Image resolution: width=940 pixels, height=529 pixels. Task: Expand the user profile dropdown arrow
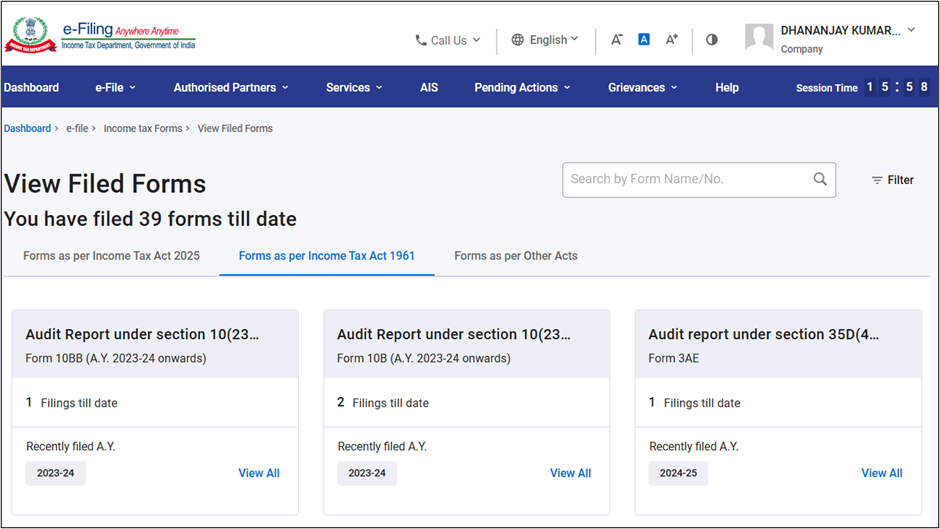911,30
